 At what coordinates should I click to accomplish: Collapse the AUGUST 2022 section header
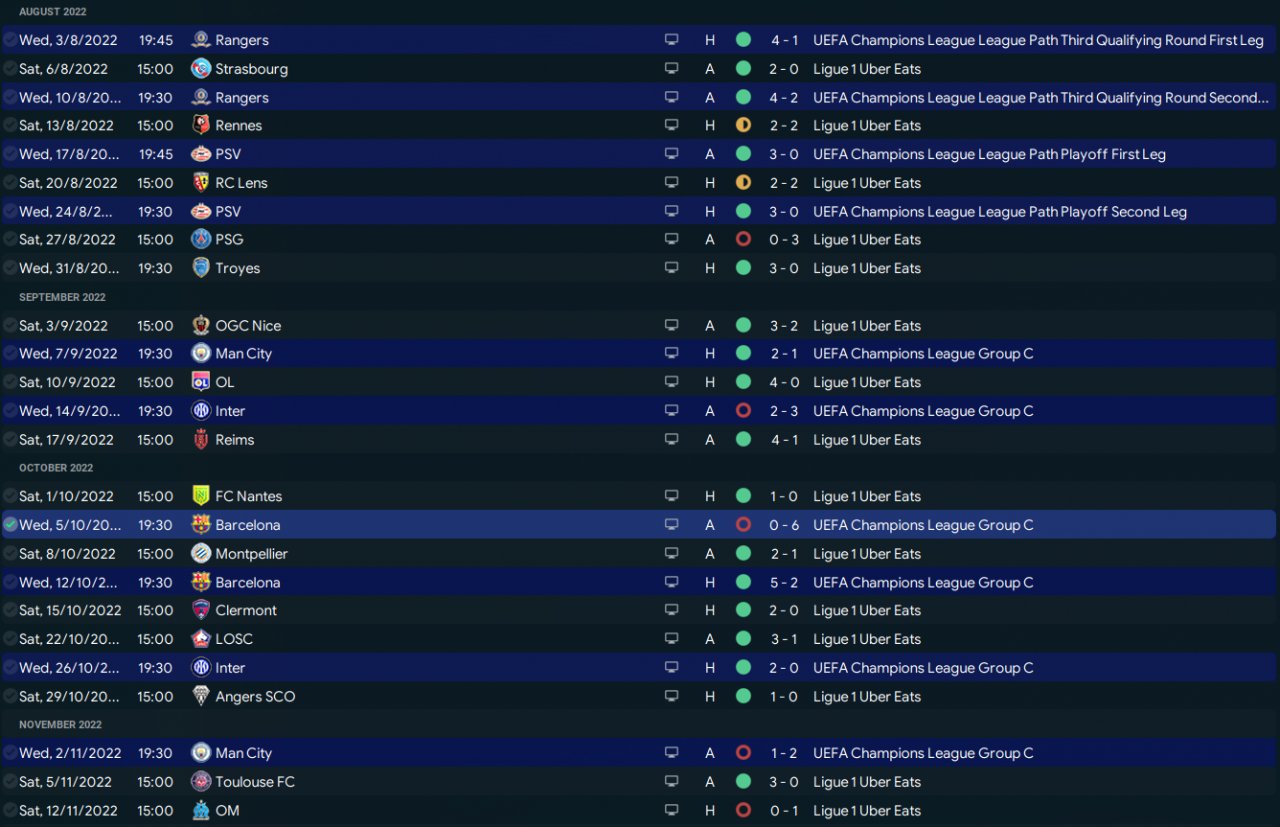pyautogui.click(x=53, y=12)
